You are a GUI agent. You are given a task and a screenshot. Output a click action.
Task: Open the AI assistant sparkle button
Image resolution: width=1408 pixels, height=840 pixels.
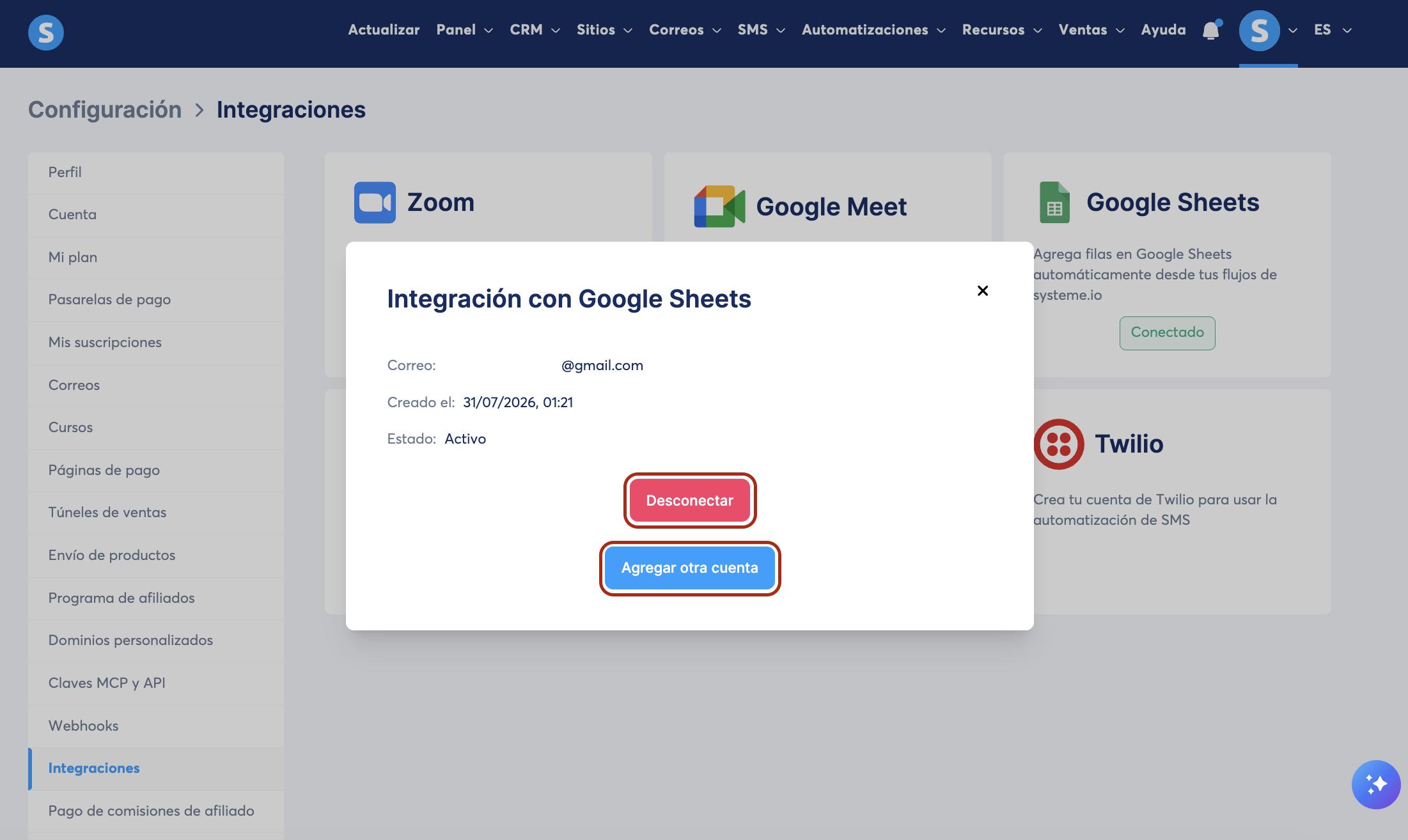coord(1376,784)
